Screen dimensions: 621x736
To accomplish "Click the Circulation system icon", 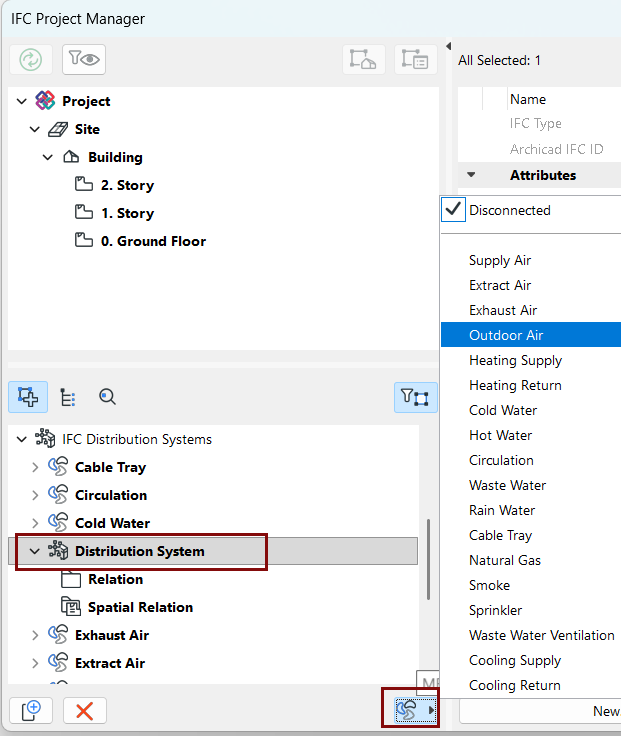I will [x=58, y=495].
